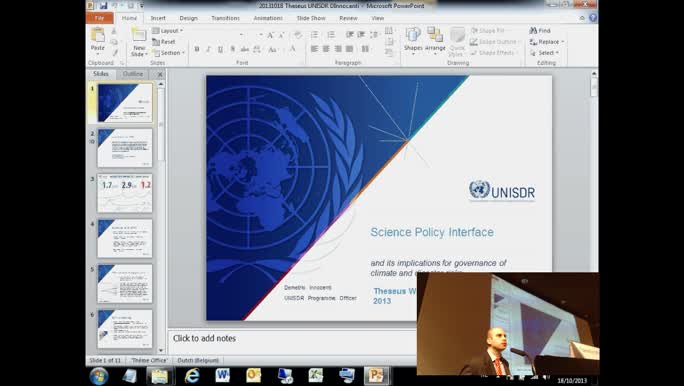Decrease the list indent level

349,35
